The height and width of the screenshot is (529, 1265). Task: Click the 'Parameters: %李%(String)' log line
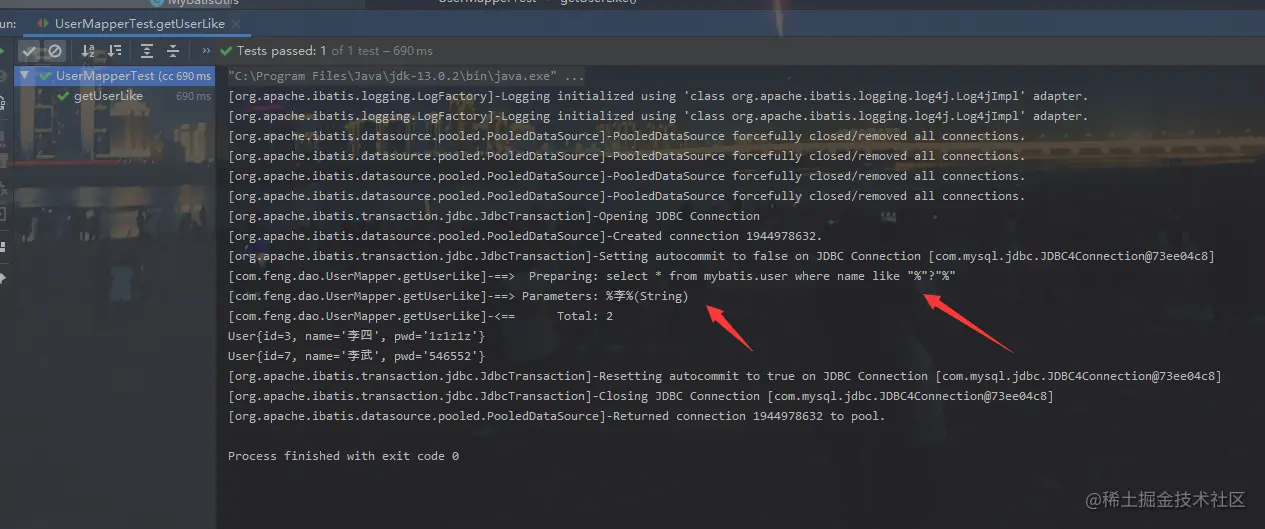458,296
